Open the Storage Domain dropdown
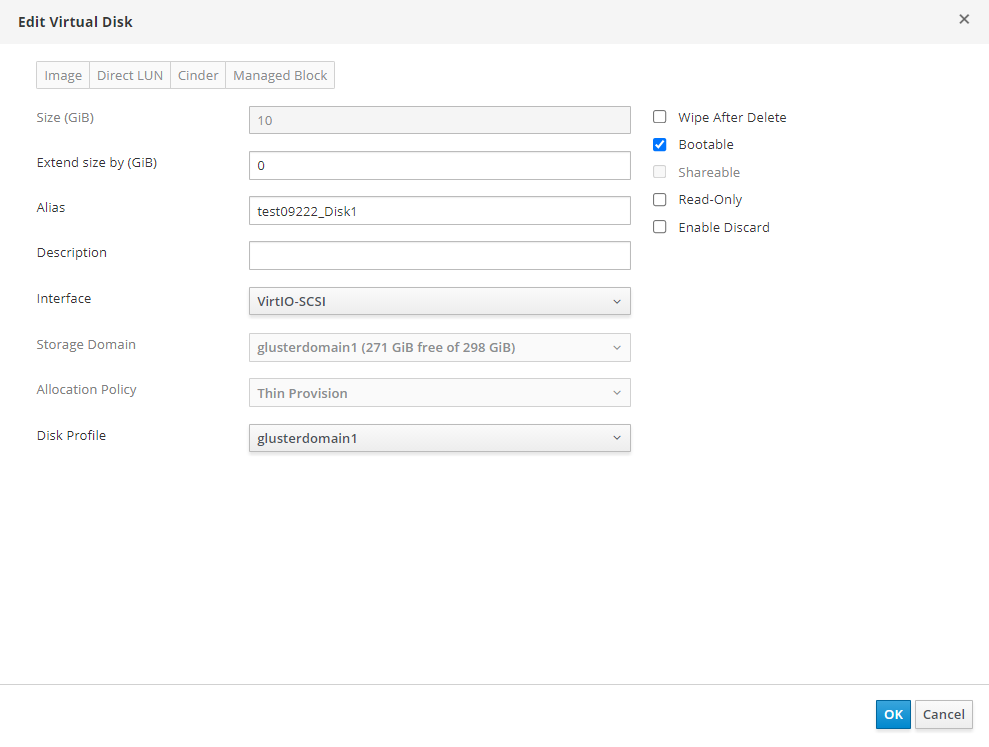The image size is (989, 747). click(x=439, y=347)
